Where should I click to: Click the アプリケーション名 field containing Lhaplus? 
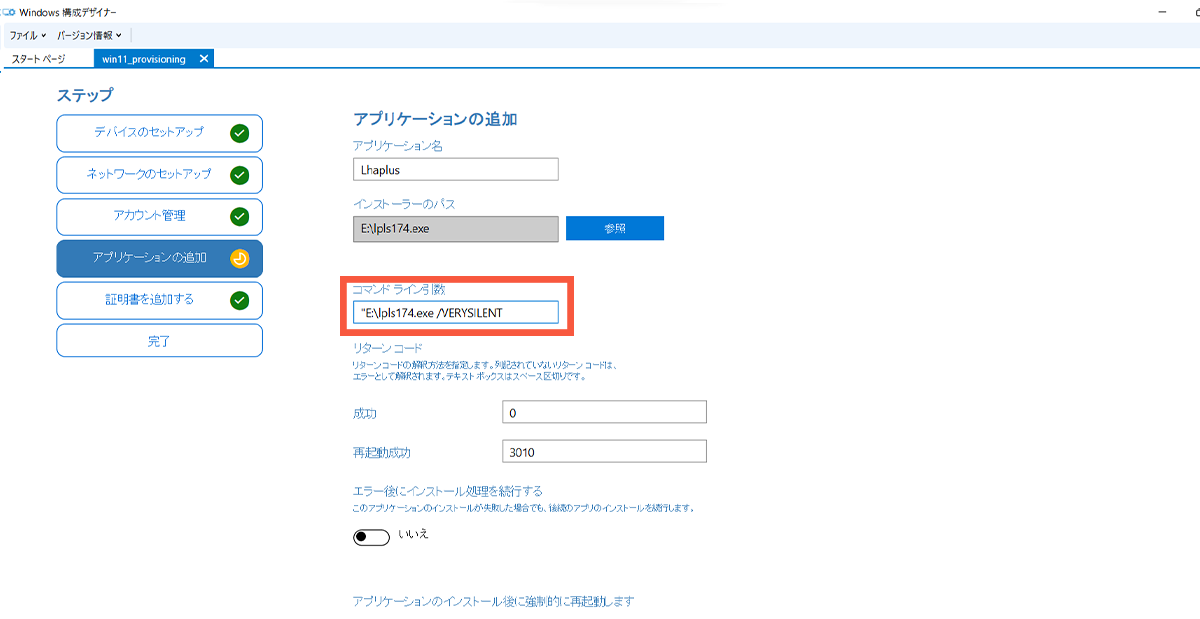coord(455,169)
